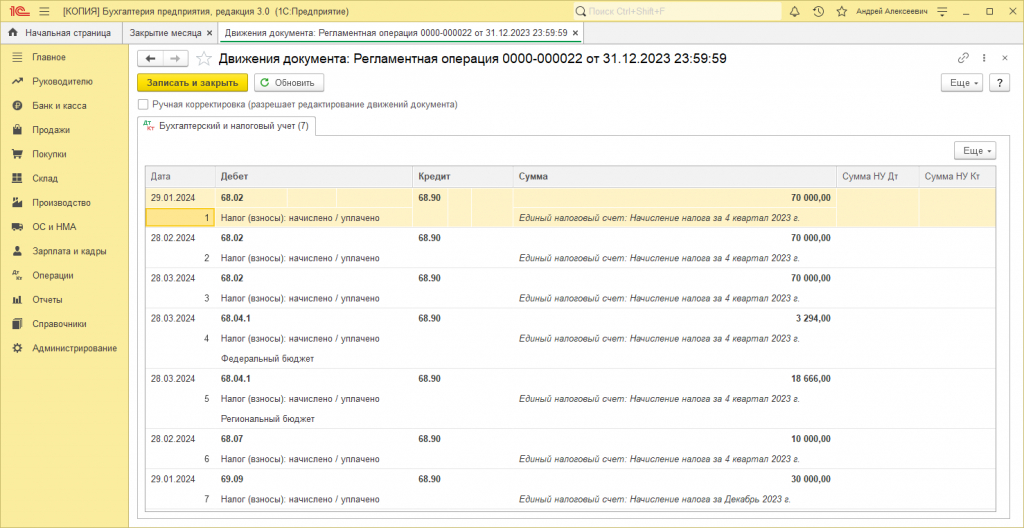Copy link to document chain icon

[x=963, y=58]
